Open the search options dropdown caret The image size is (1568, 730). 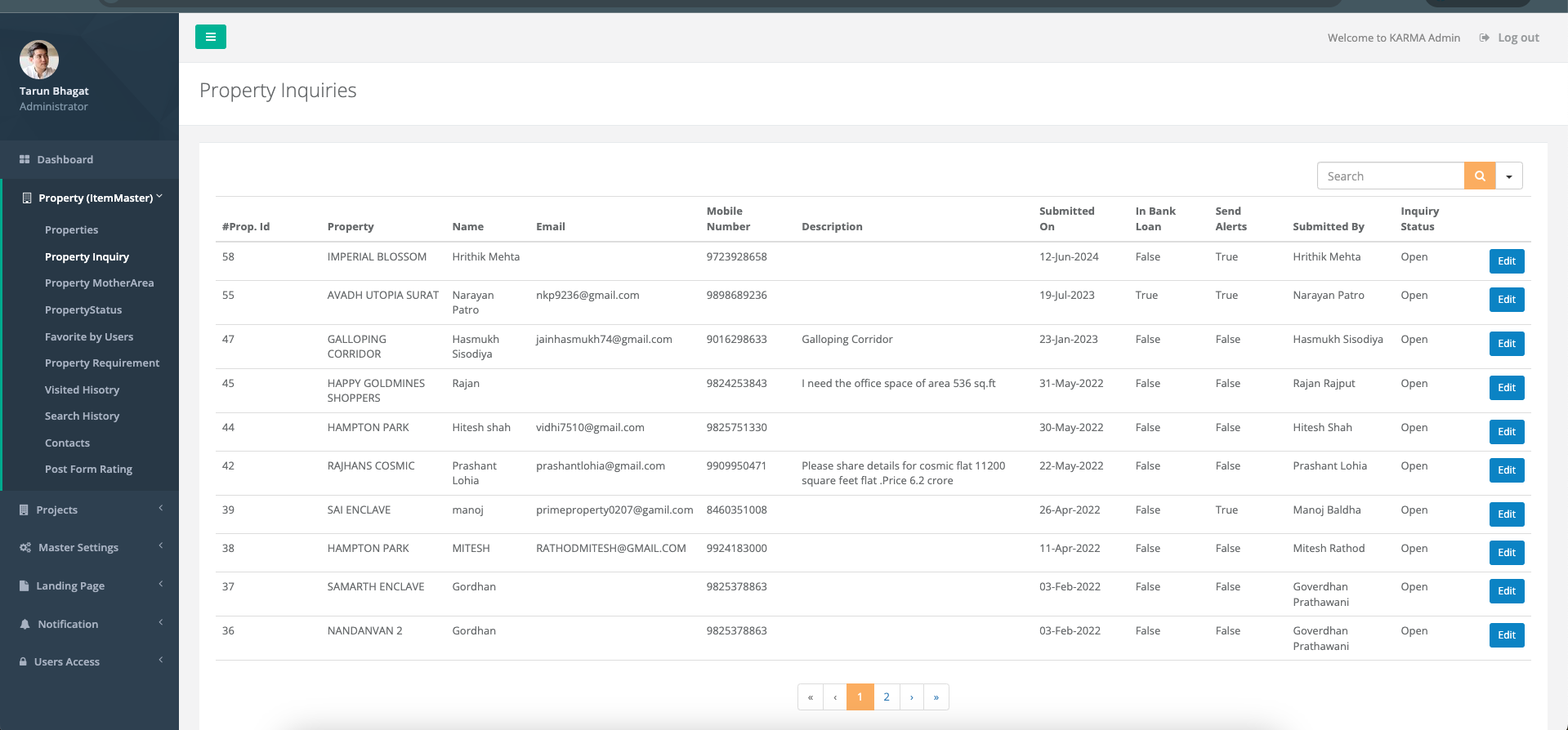click(1509, 176)
